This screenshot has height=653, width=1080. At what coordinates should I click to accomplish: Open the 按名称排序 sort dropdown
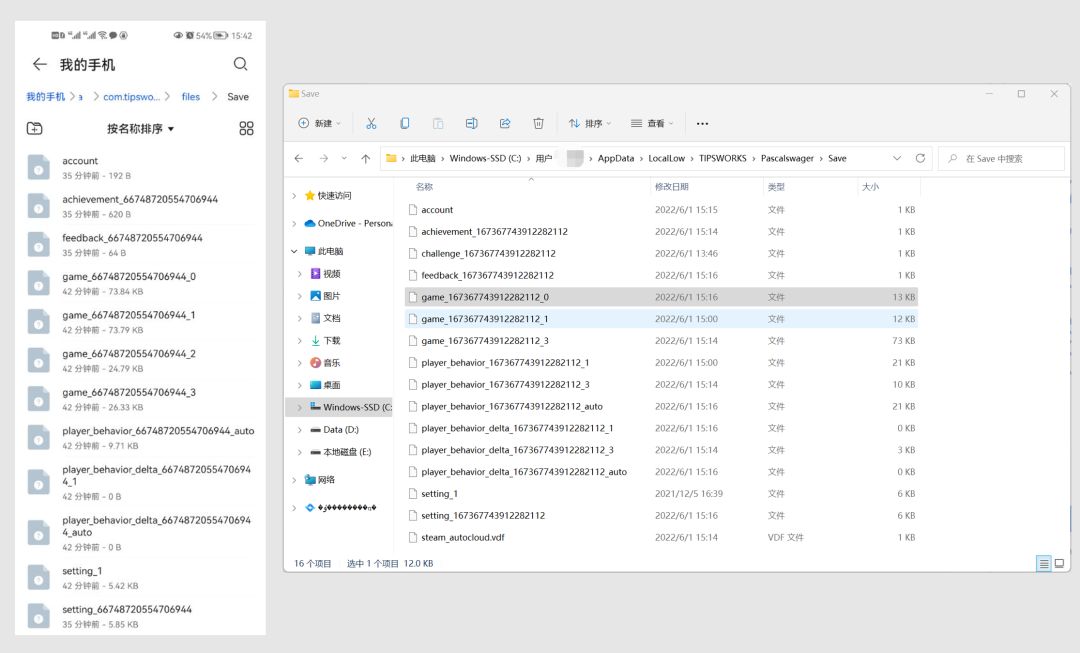(140, 129)
